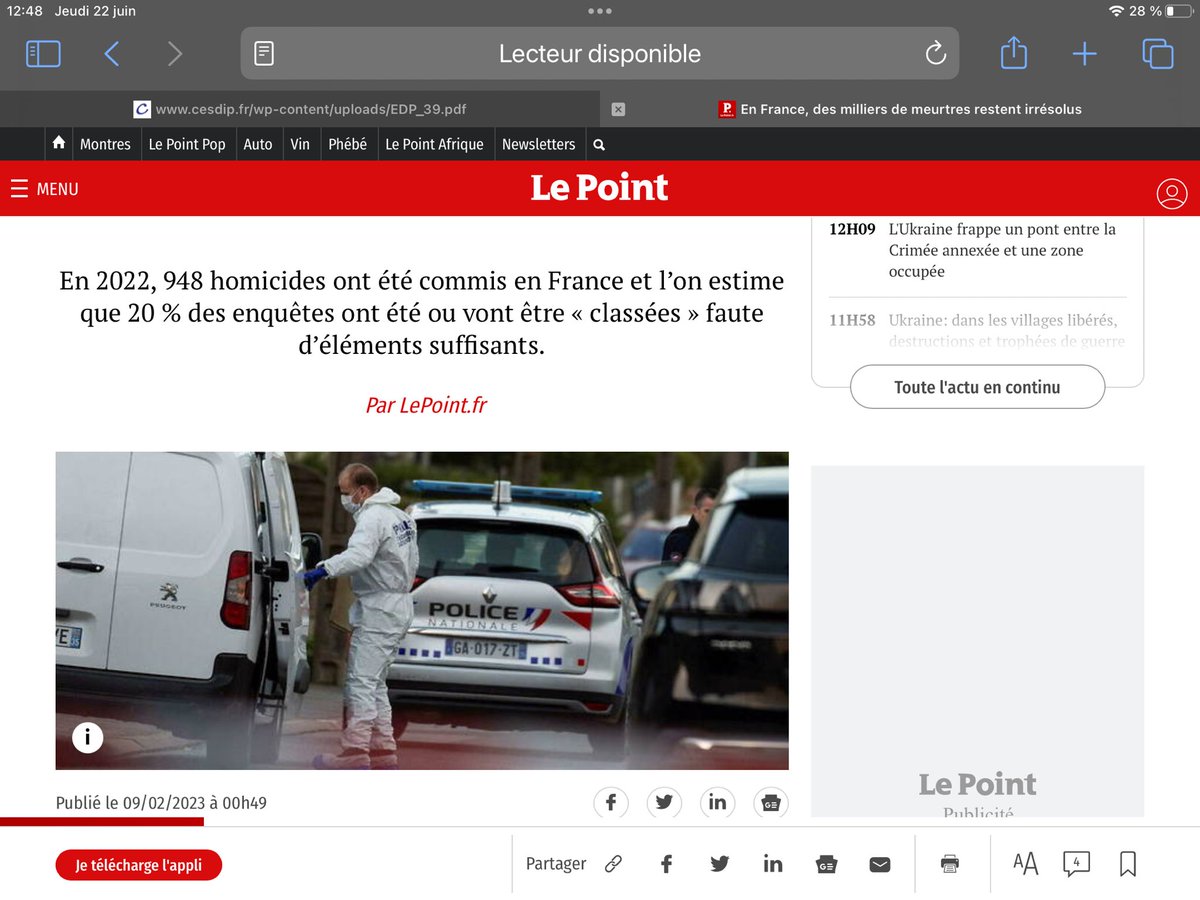Copy article link in bottom bar
Screen dimensions: 1200x900
pyautogui.click(x=614, y=864)
